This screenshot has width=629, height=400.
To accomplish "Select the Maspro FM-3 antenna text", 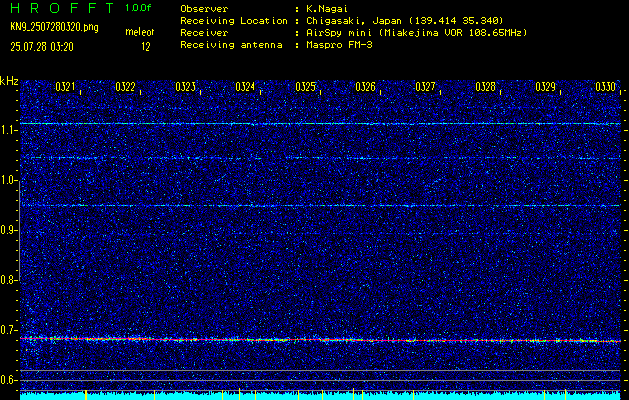I will (x=339, y=45).
